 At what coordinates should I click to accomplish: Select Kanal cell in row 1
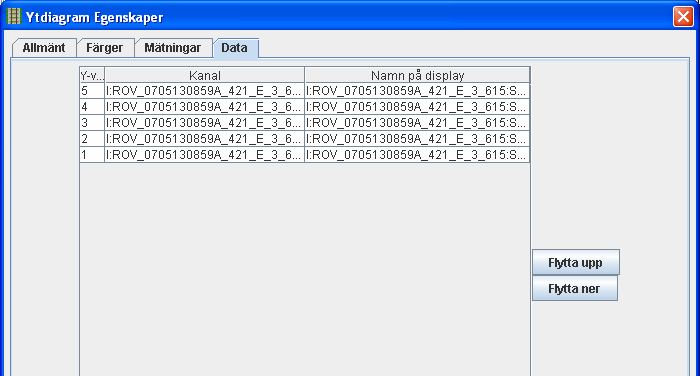tap(204, 155)
